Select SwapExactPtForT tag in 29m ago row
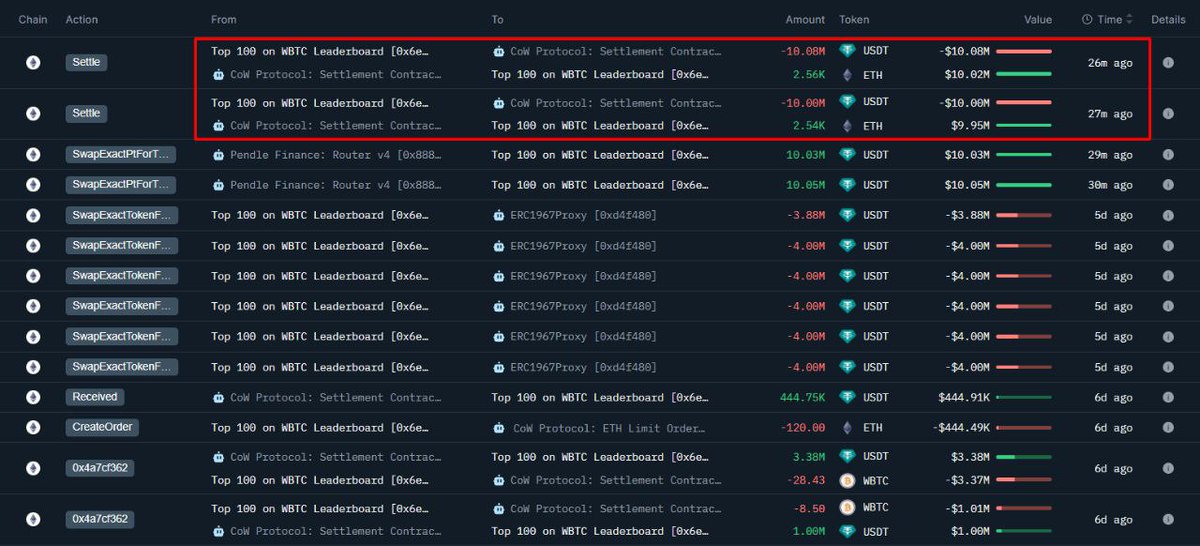The width and height of the screenshot is (1200, 546). (x=122, y=154)
